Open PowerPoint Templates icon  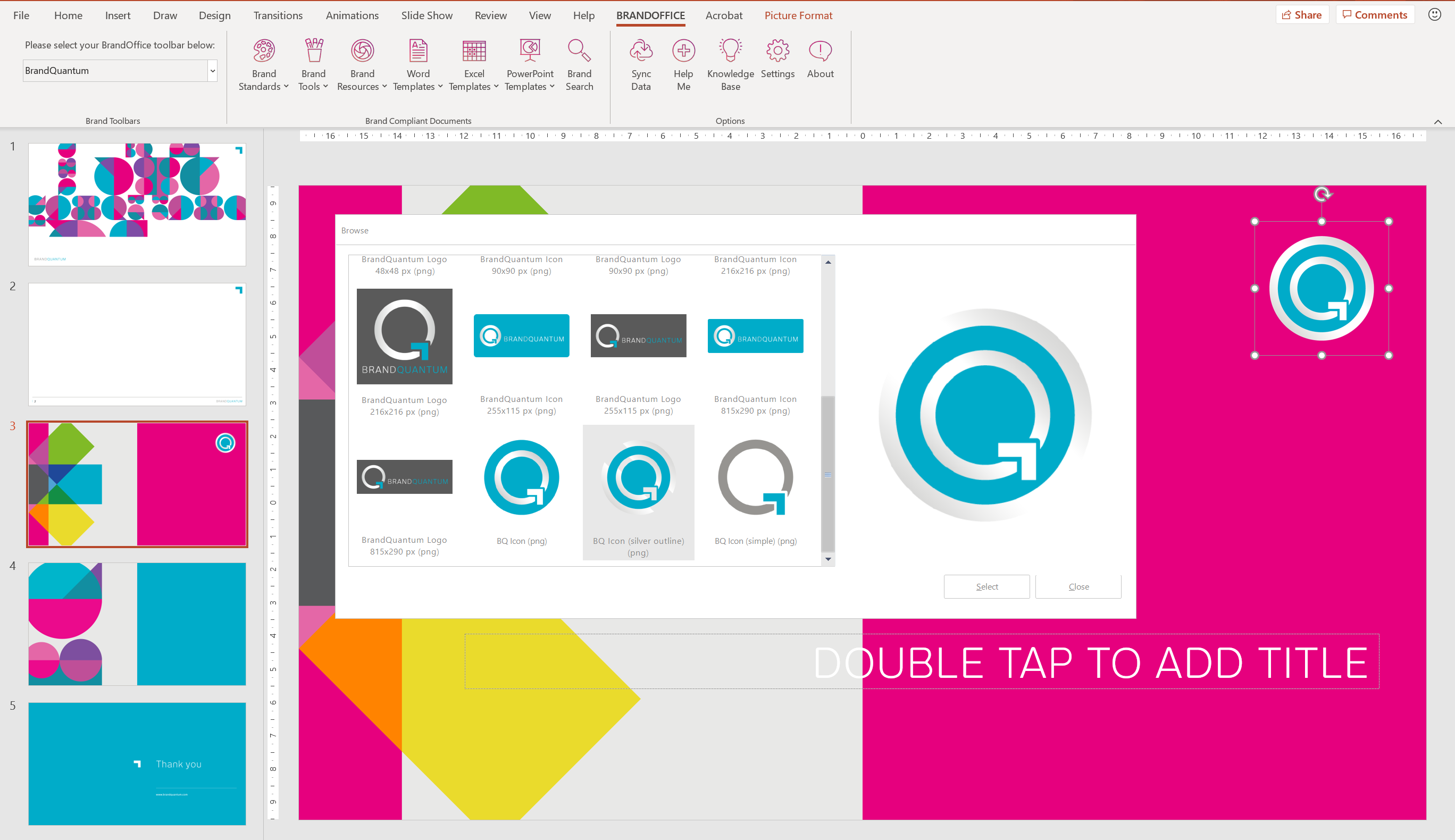pos(530,51)
